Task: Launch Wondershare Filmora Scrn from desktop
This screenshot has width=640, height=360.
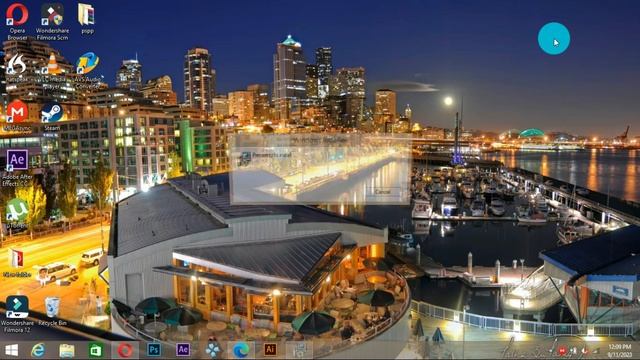Action: coord(52,21)
